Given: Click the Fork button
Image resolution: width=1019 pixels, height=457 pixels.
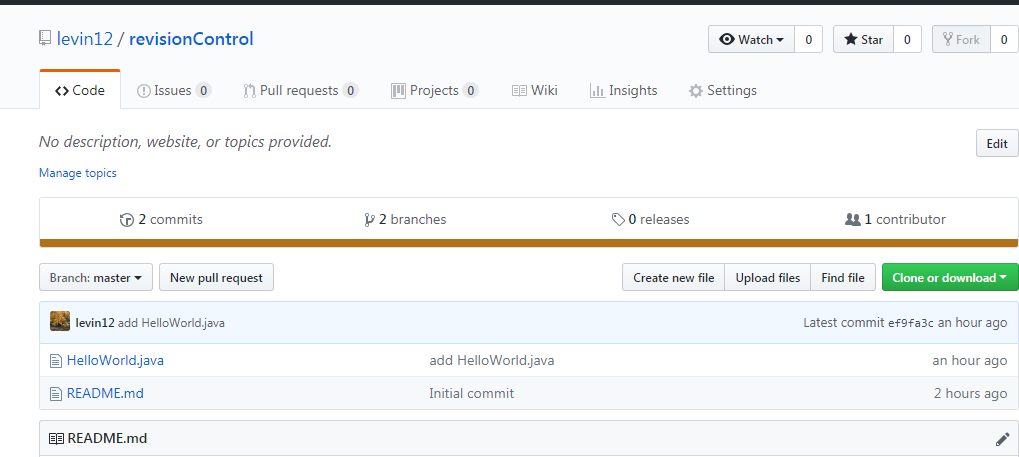Looking at the screenshot, I should (x=961, y=40).
